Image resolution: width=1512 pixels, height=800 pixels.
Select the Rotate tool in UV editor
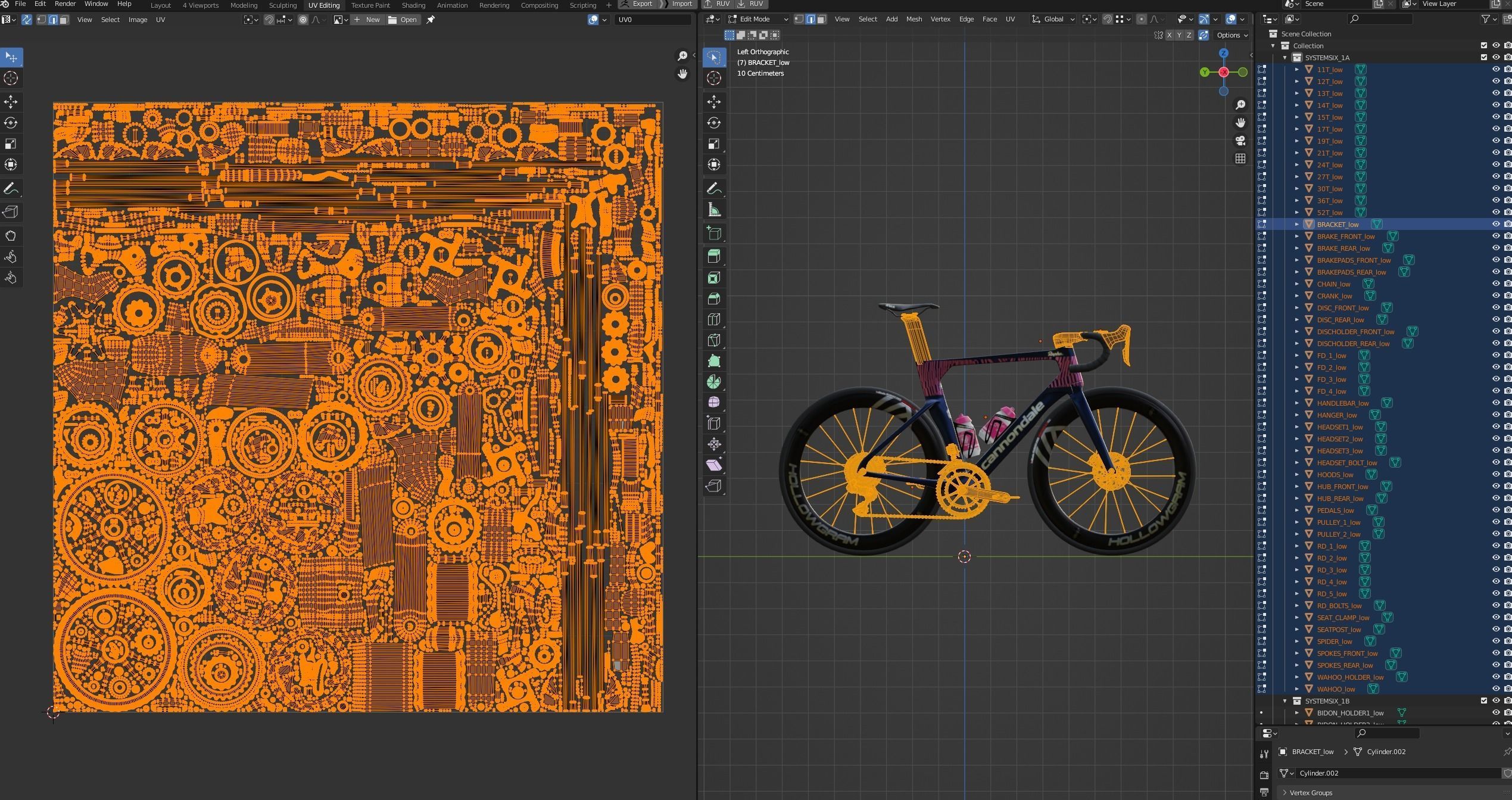click(11, 123)
